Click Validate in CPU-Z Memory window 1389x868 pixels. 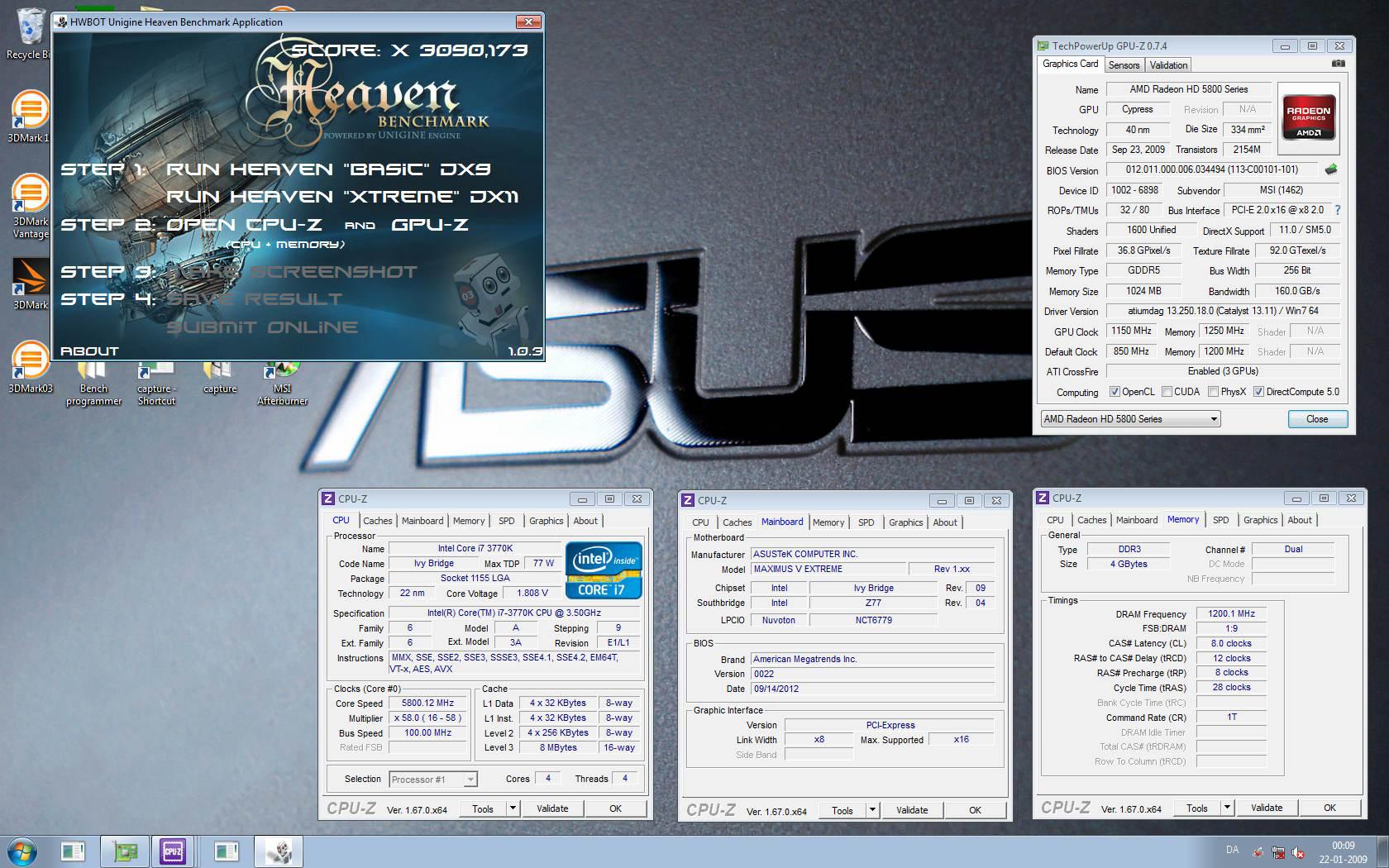pos(1267,808)
